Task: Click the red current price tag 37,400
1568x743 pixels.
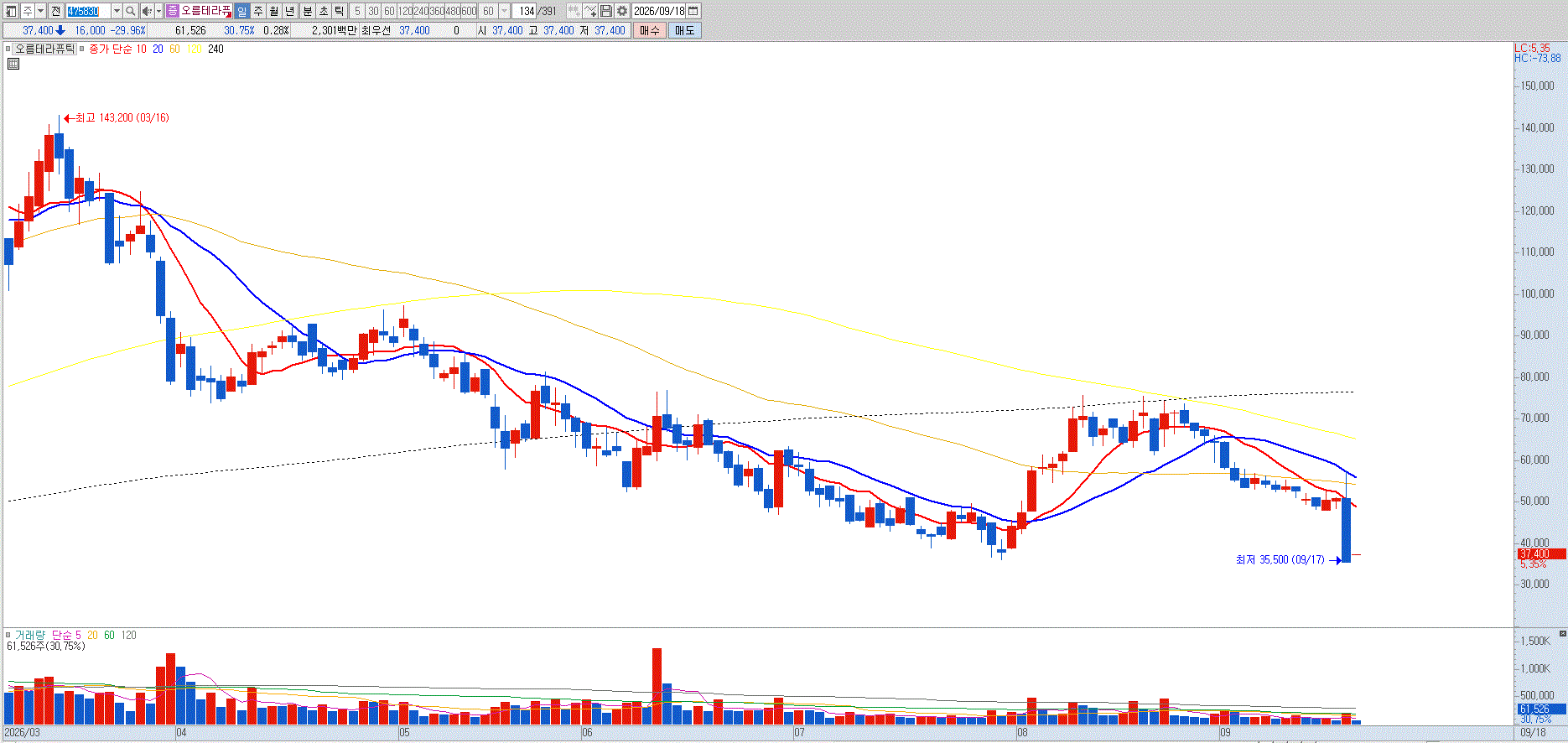Action: [1541, 554]
